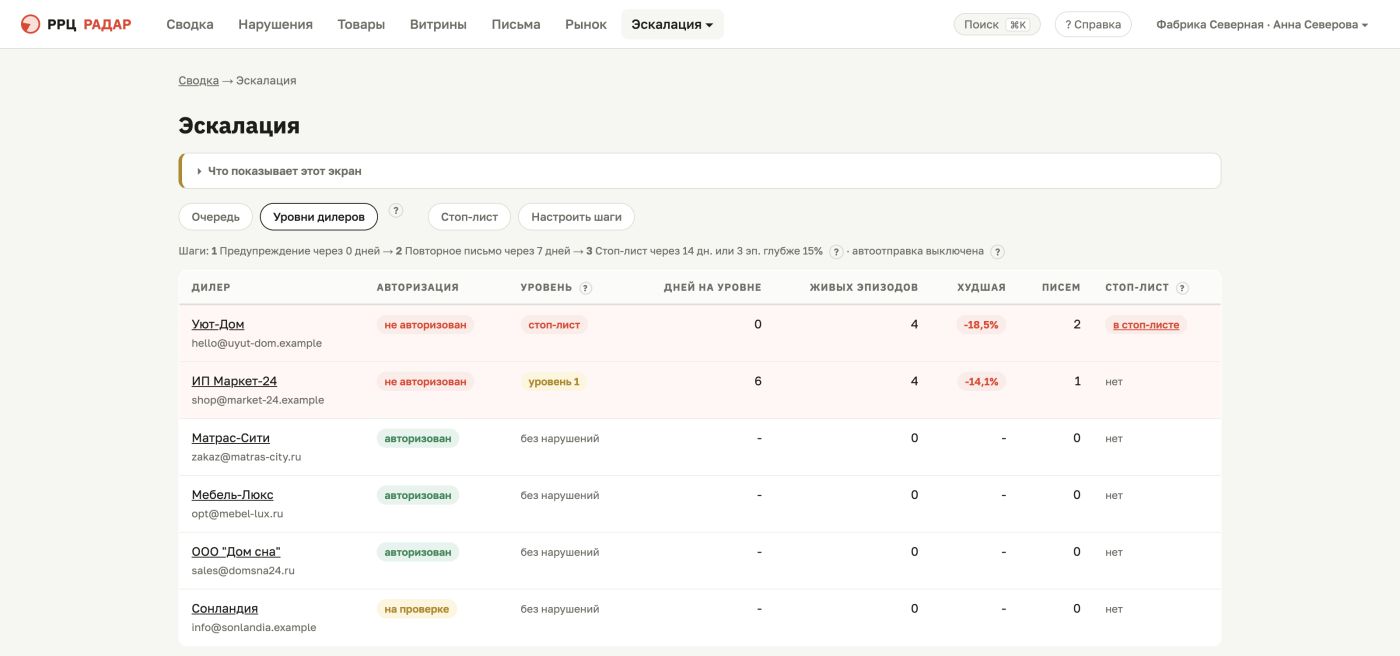The height and width of the screenshot is (656, 1400).
Task: Switch to the Очередь tab
Action: pos(216,217)
